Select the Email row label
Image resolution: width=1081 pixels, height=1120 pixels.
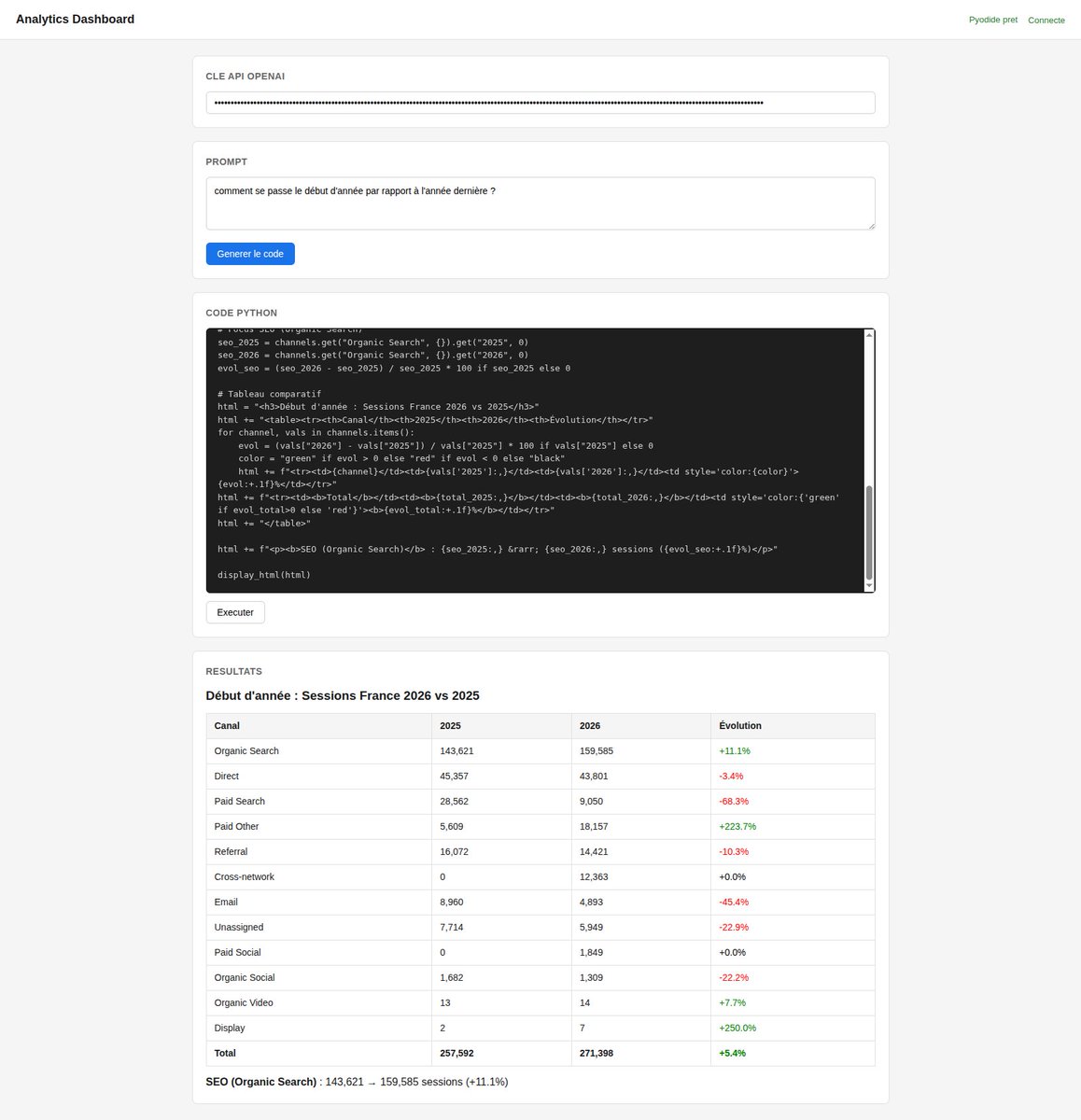coord(226,902)
